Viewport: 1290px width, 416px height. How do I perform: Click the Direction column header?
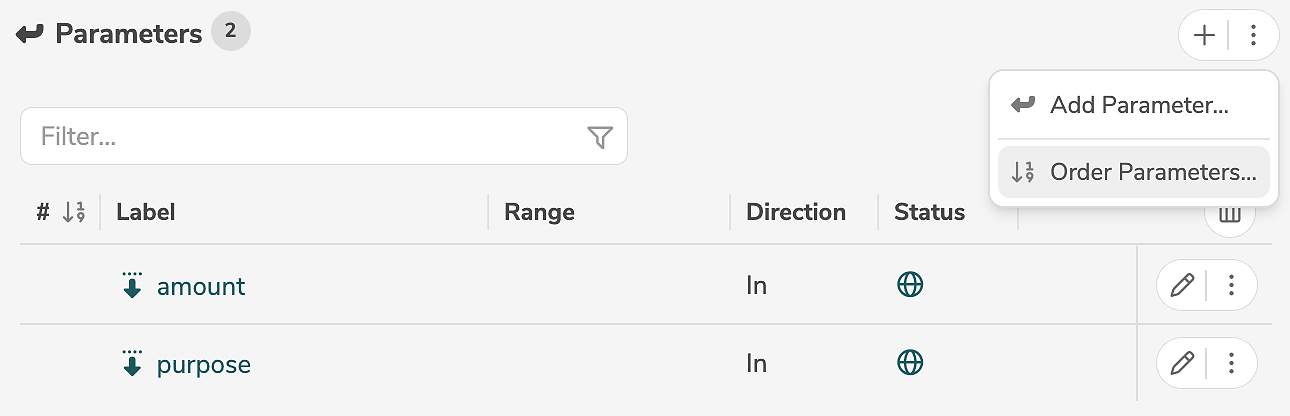point(796,212)
